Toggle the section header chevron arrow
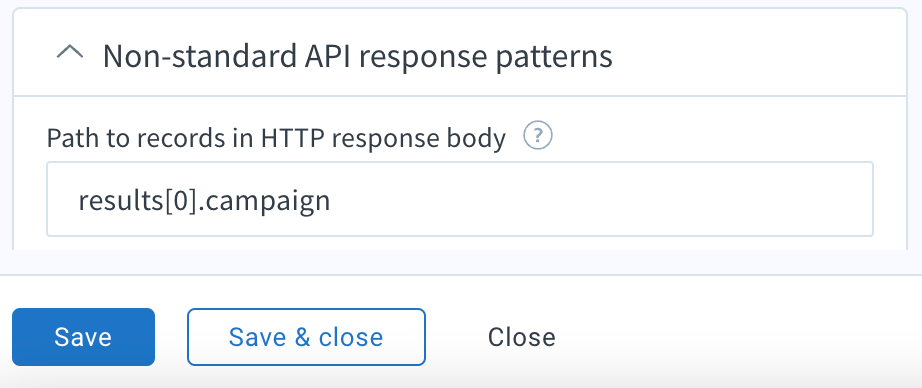This screenshot has width=922, height=388. point(69,54)
